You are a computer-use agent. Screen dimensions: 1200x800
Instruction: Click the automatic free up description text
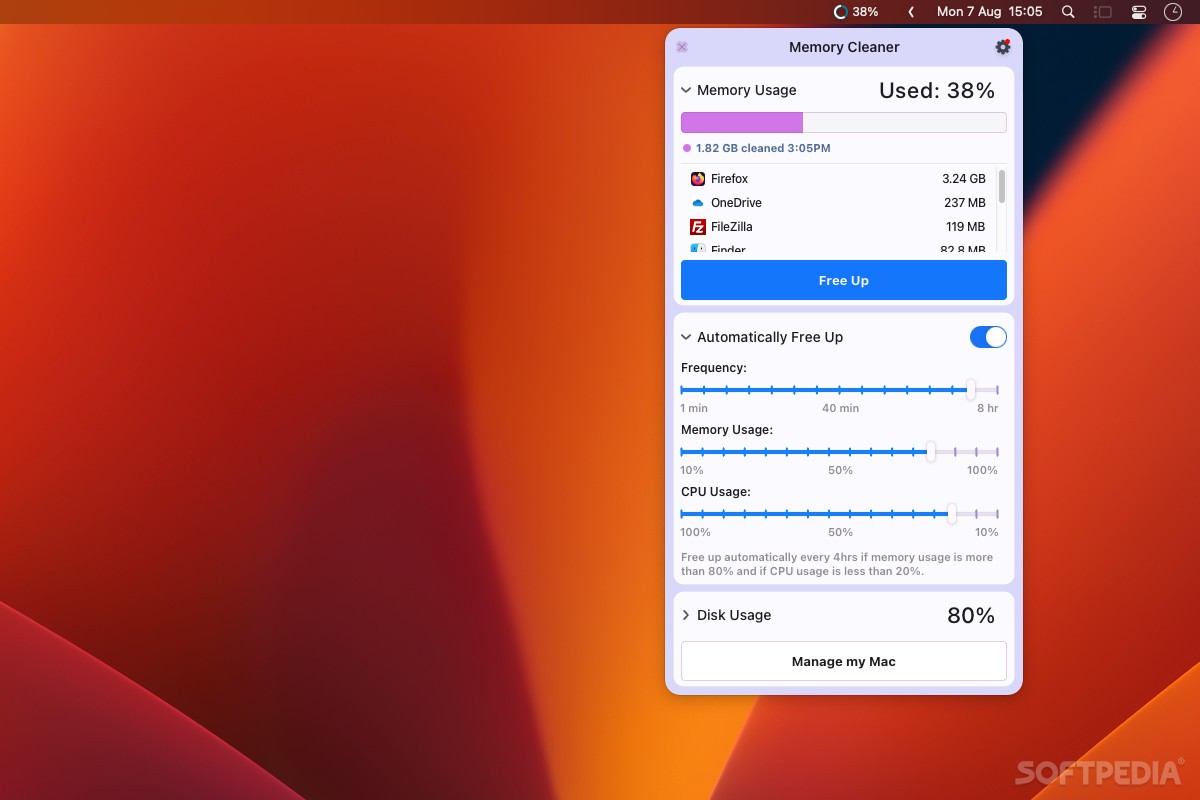point(837,564)
